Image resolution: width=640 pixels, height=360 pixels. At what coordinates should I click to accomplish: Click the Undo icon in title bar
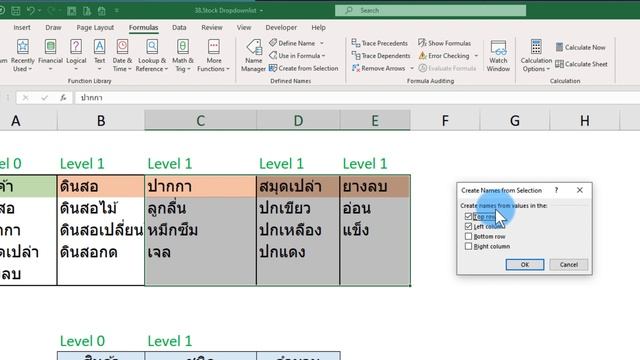(31, 11)
